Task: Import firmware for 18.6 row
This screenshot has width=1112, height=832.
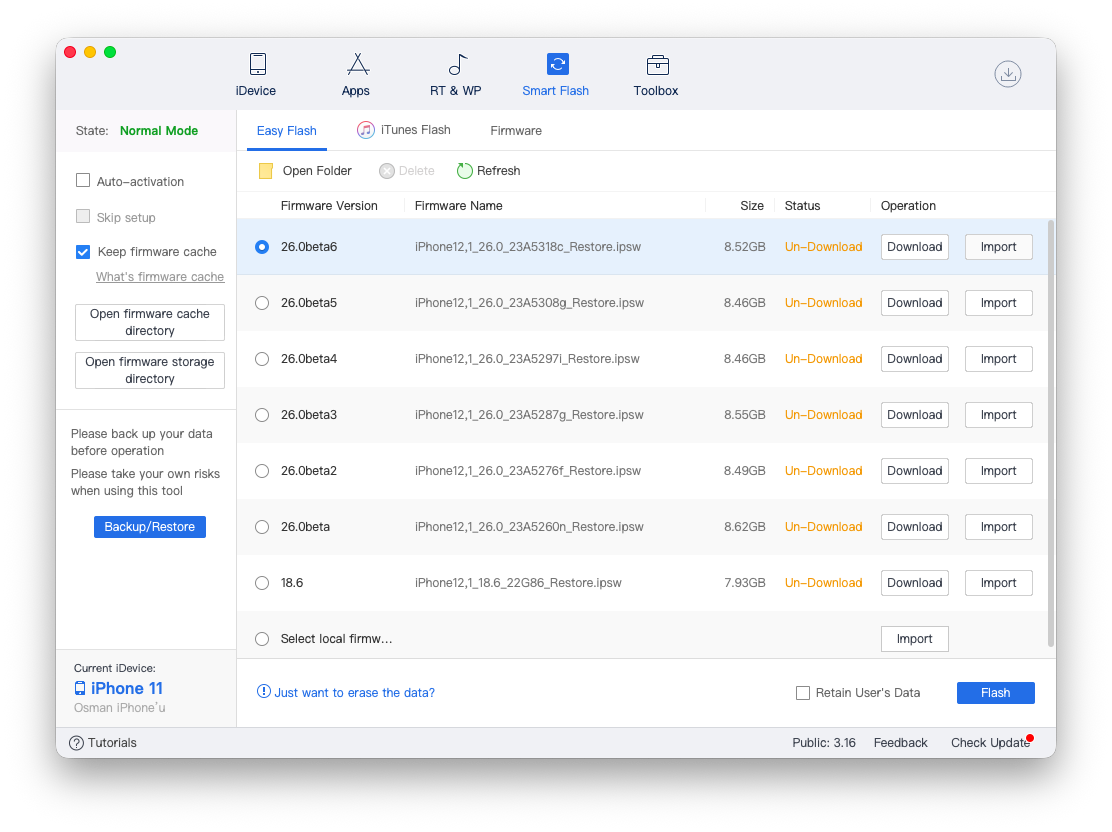Action: (999, 583)
